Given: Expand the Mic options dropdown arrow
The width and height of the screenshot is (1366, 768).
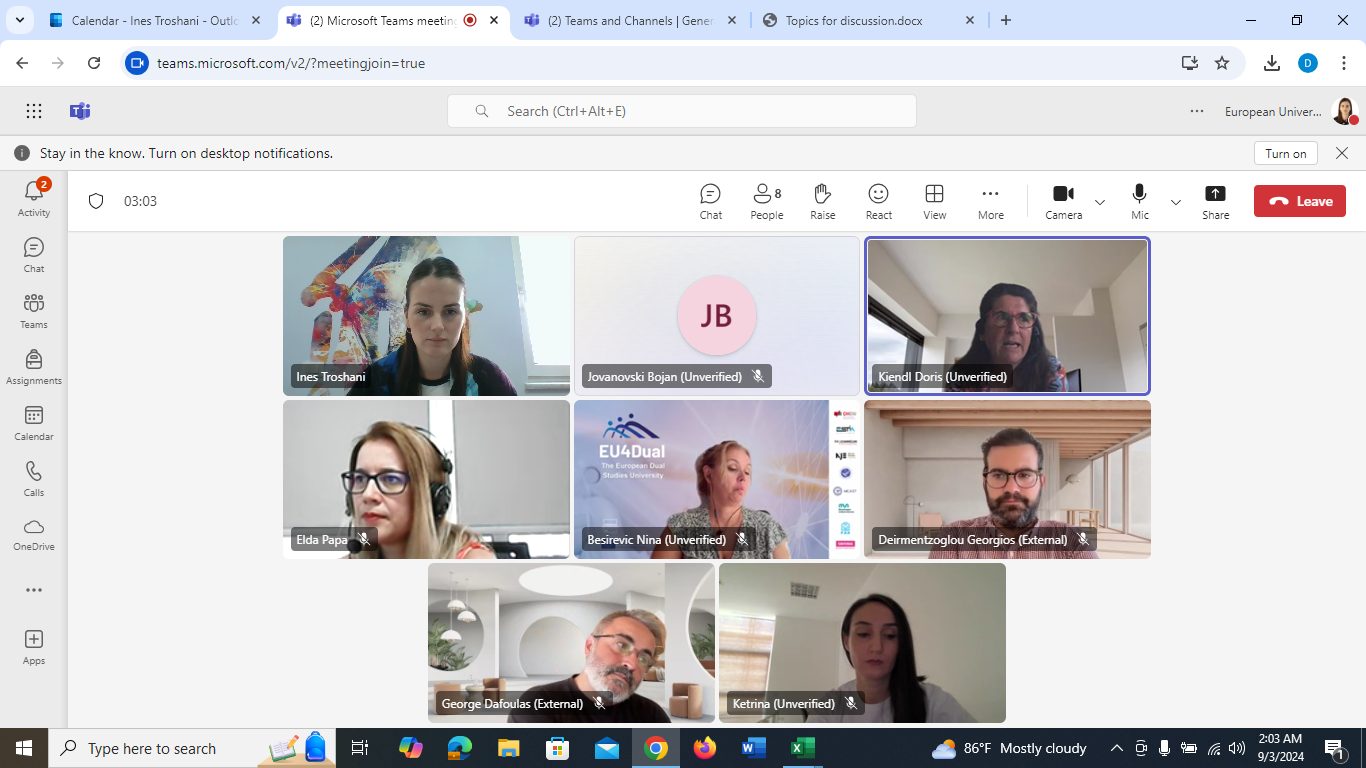Looking at the screenshot, I should click(1176, 202).
